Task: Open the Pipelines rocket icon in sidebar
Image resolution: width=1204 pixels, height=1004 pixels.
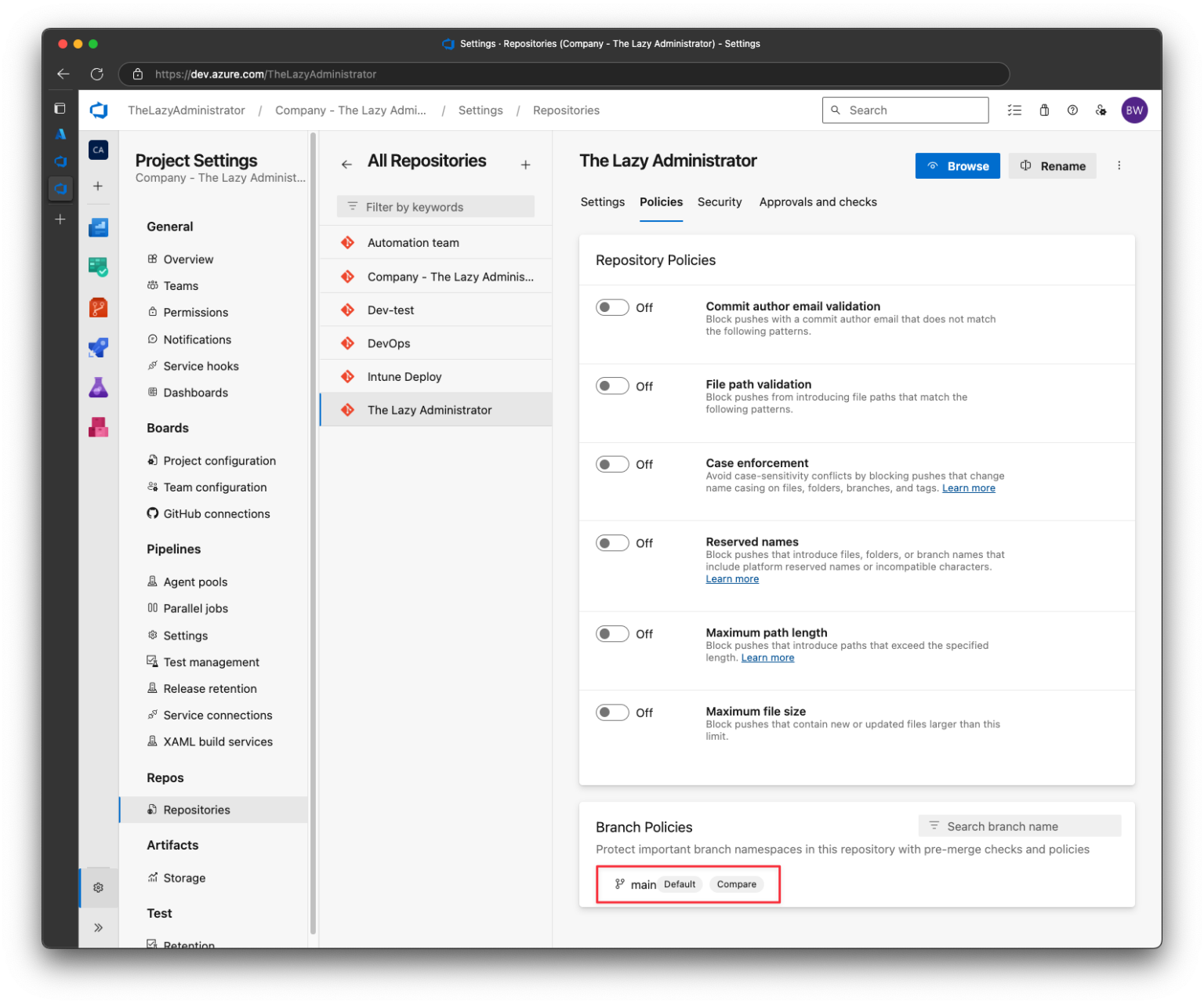Action: pos(98,347)
